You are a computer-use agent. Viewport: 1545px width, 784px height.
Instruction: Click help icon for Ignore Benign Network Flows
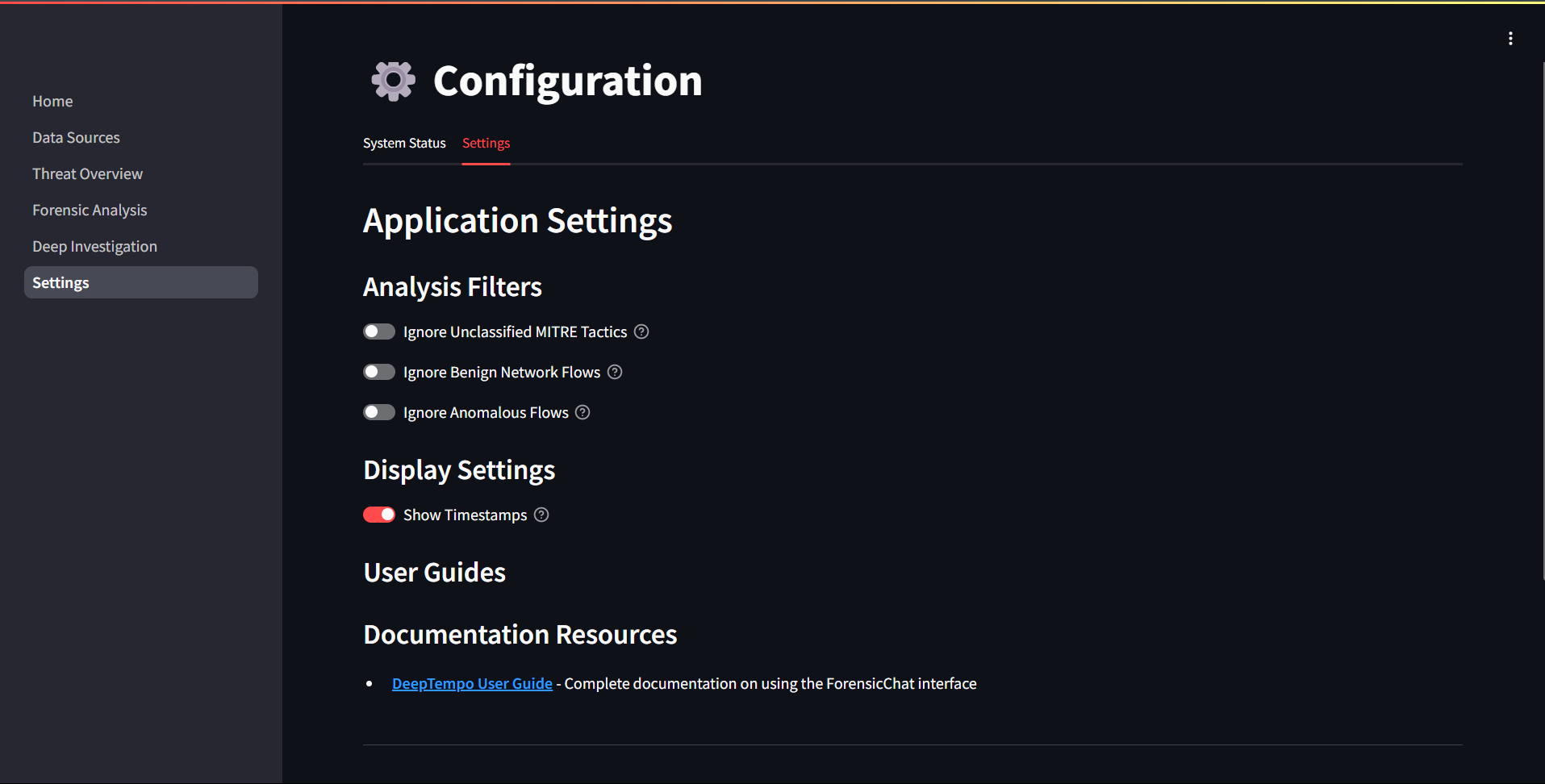coord(615,372)
